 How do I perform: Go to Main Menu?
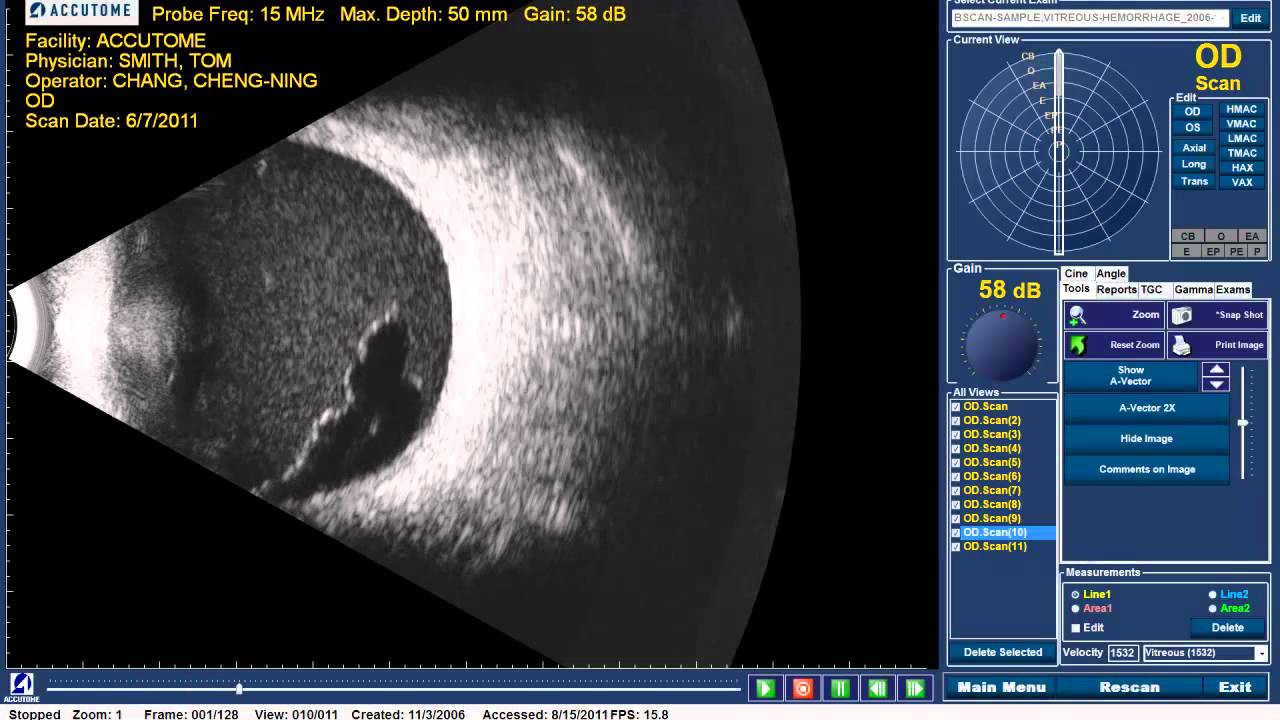click(1002, 687)
